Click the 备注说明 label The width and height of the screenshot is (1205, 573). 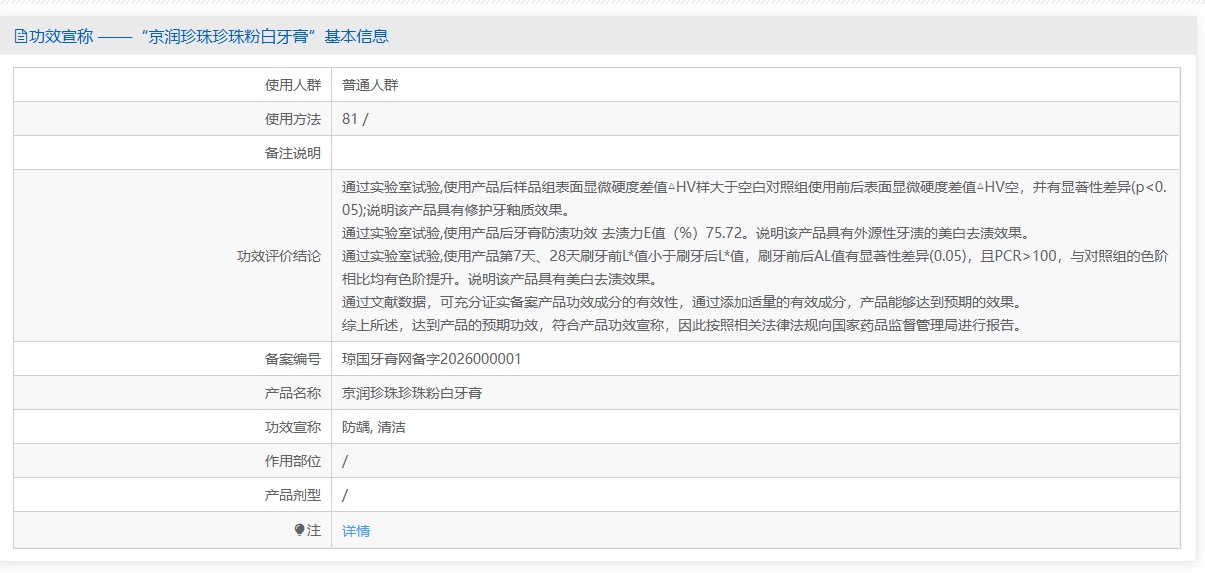click(293, 153)
